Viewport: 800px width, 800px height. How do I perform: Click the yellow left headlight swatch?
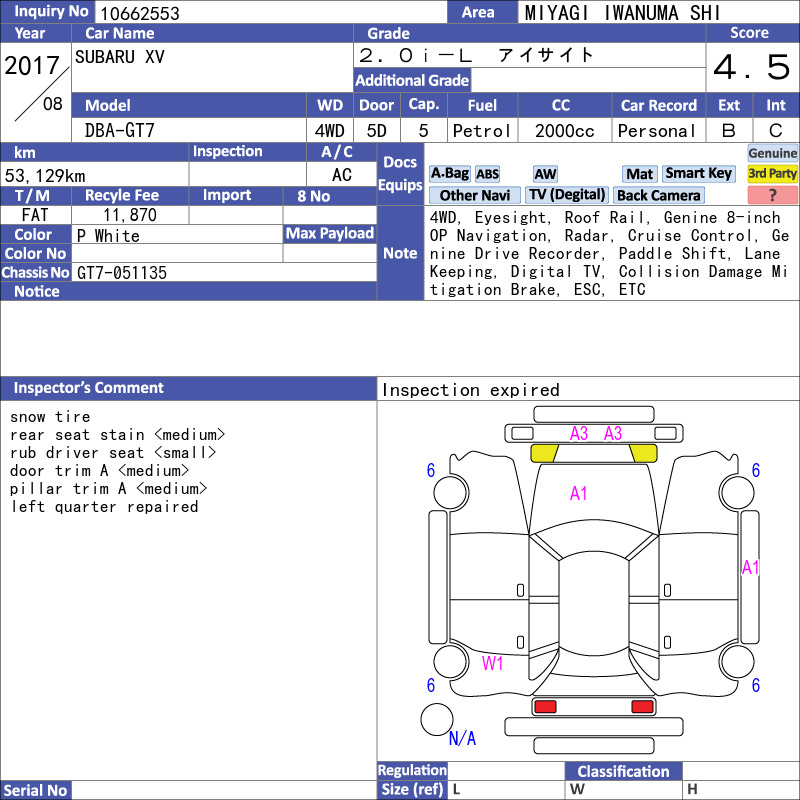coord(544,453)
